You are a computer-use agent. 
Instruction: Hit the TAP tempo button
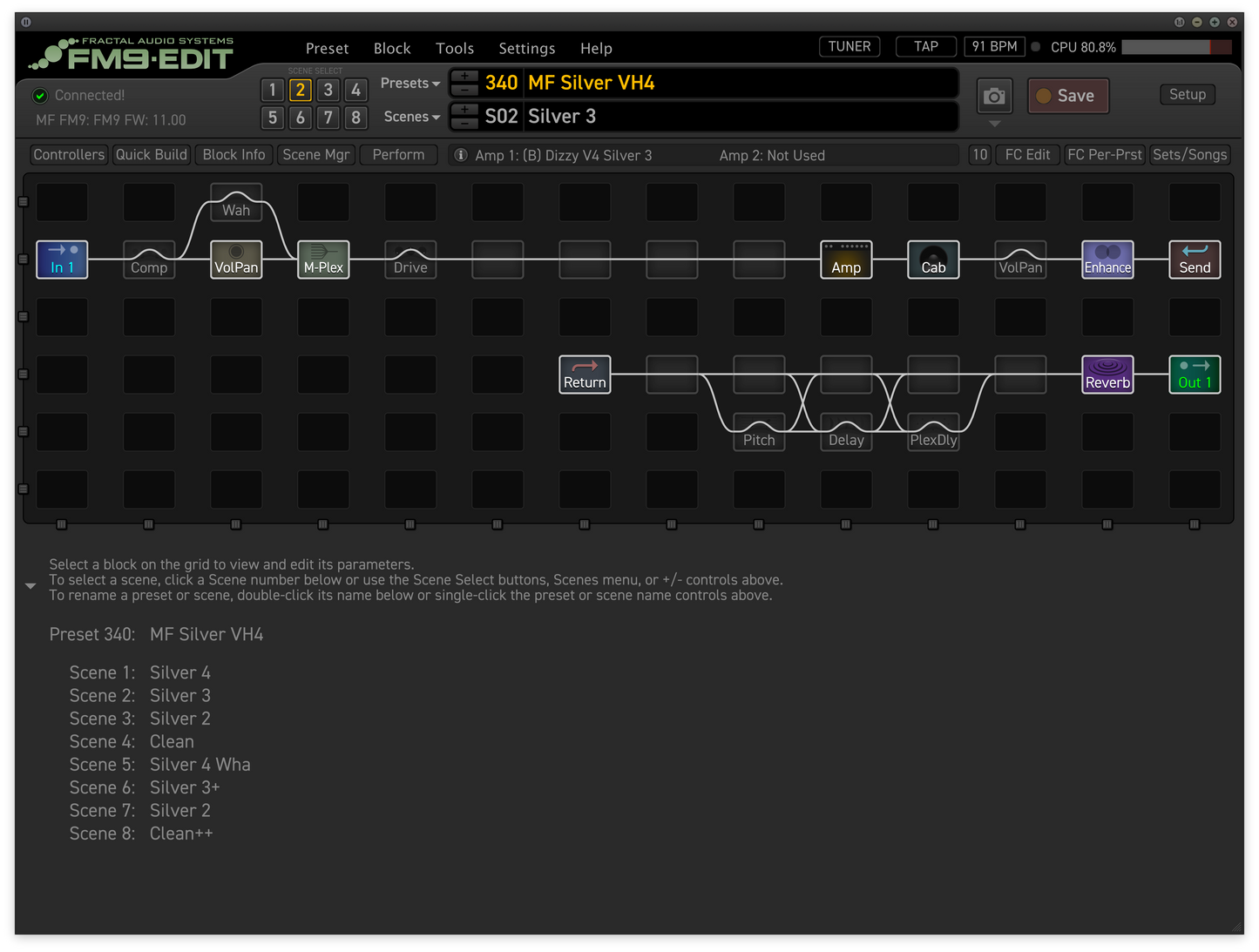pos(926,47)
